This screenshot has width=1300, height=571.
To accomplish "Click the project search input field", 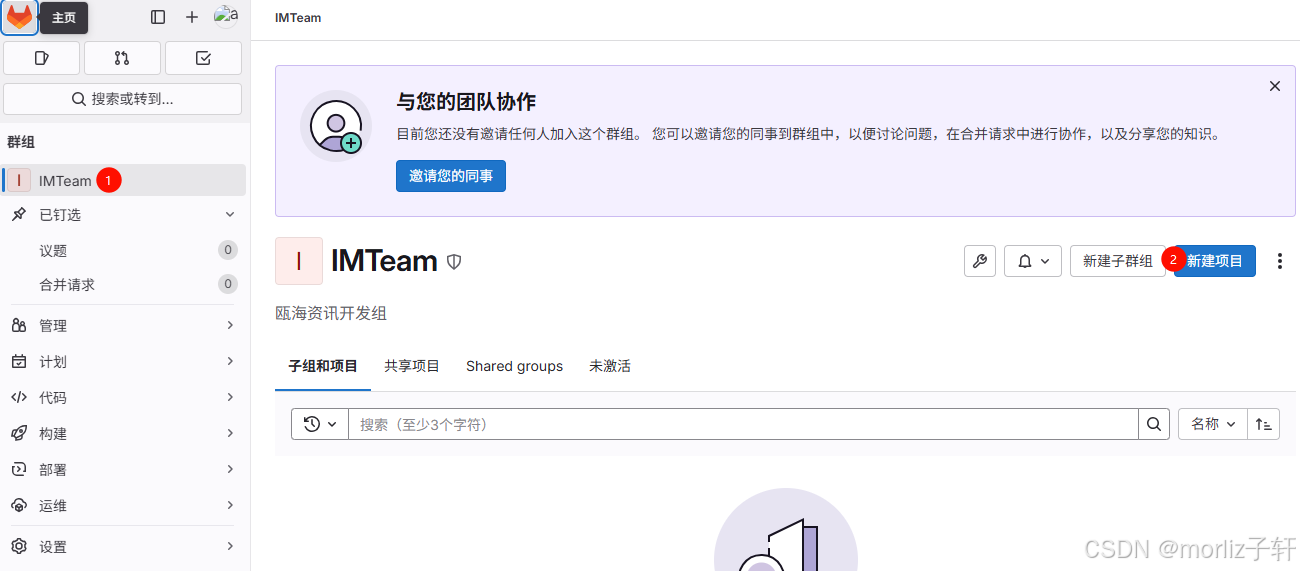I will [743, 424].
